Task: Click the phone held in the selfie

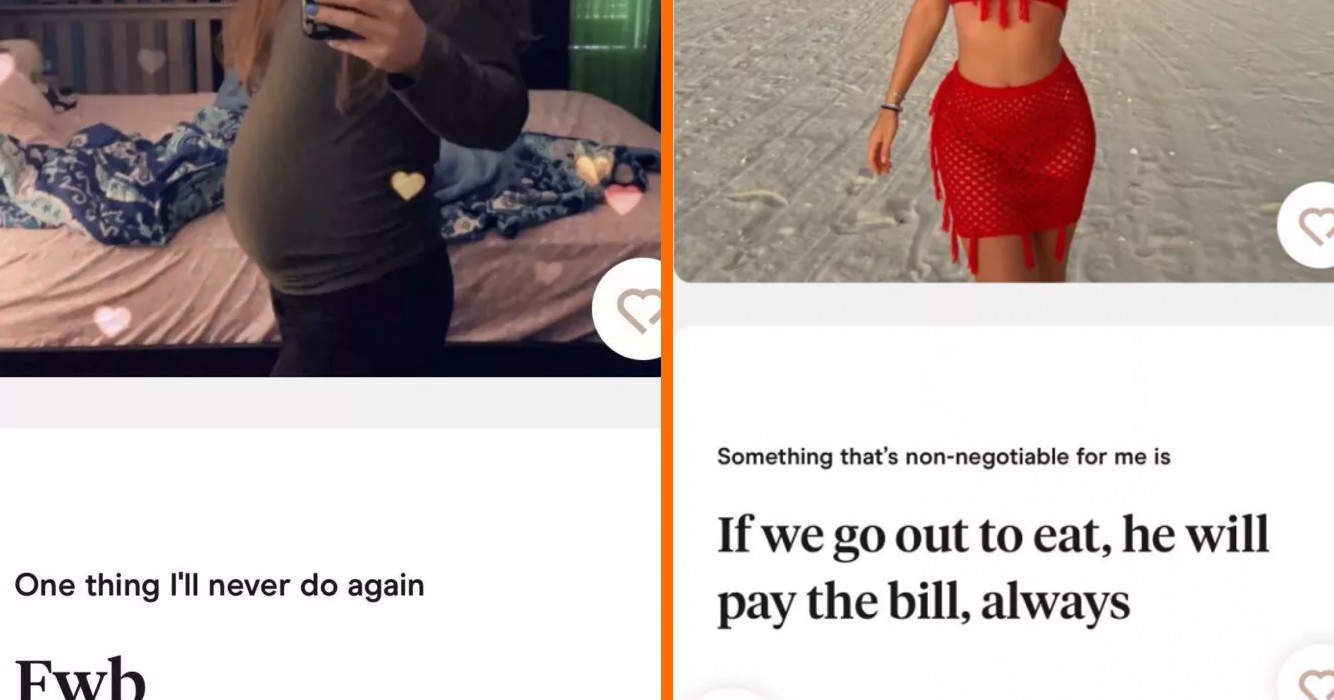Action: point(327,19)
